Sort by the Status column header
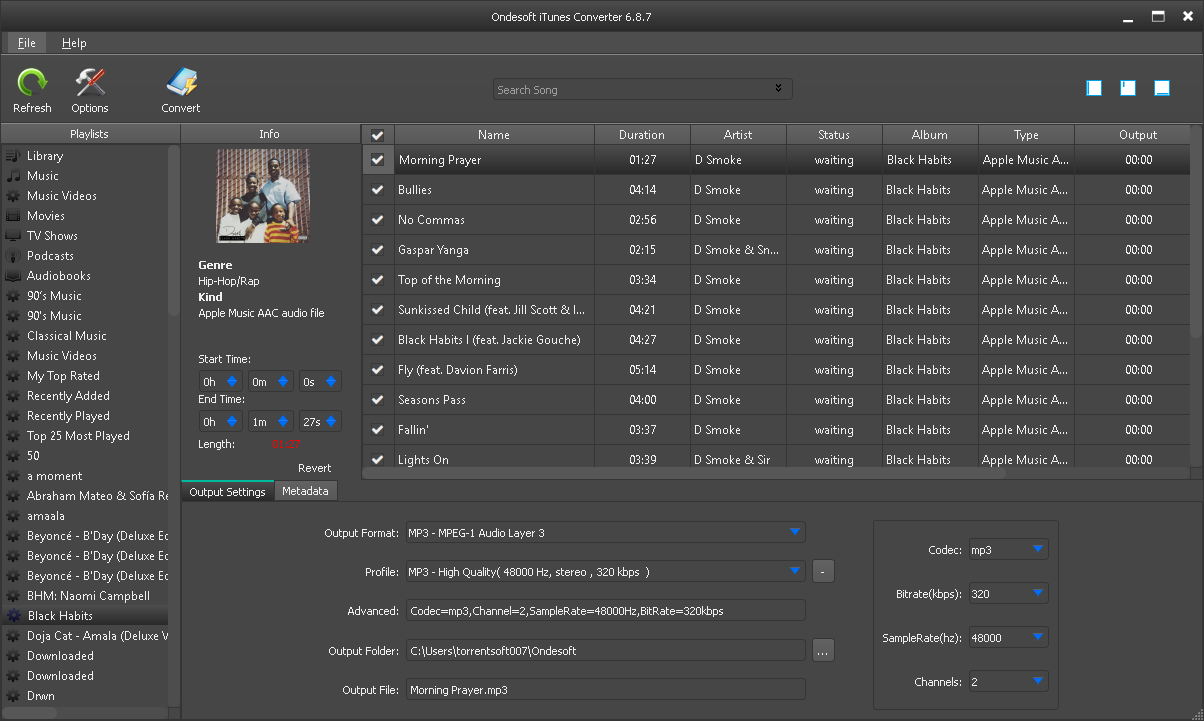 [834, 135]
